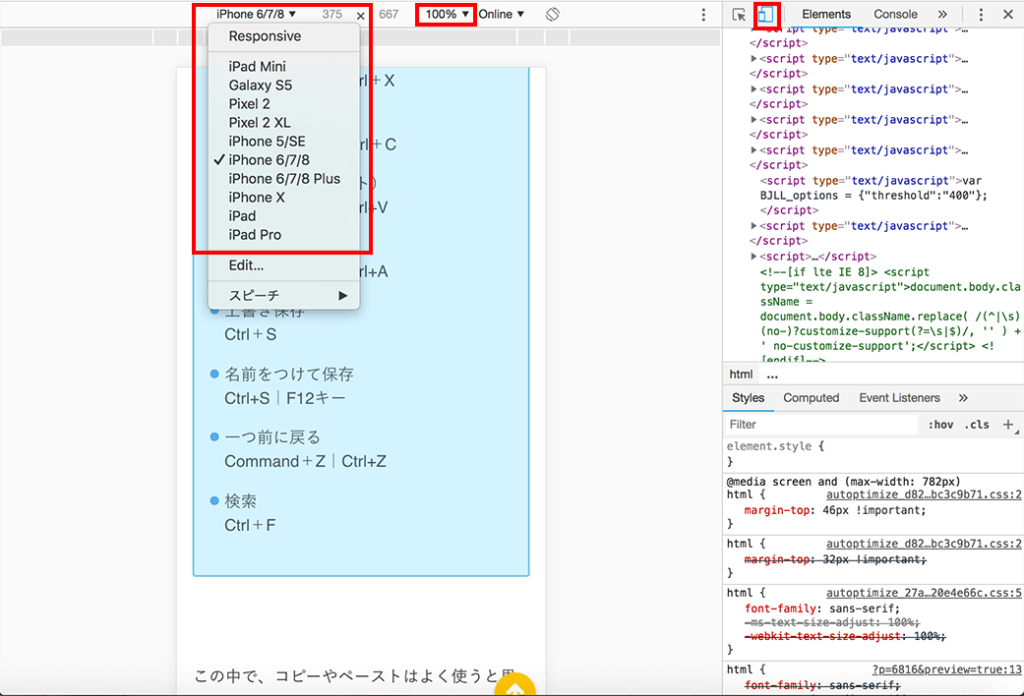
Task: Expand the スピーチ submenu
Action: (284, 296)
